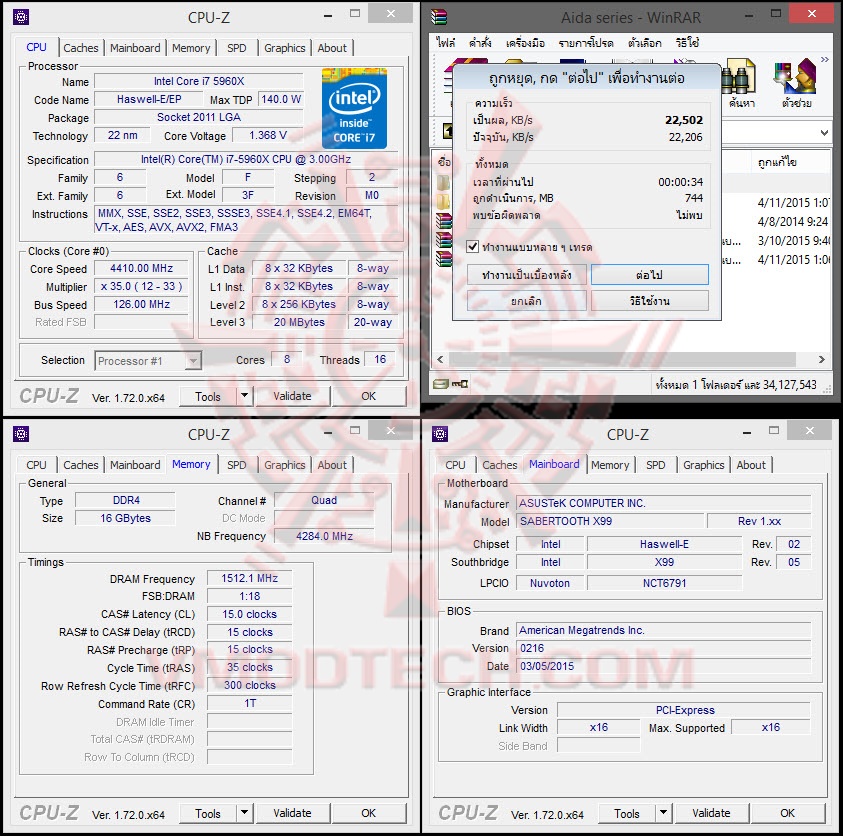The height and width of the screenshot is (836, 843).
Task: Open the Tools dropdown arrow in the Mainboard window
Action: click(x=663, y=813)
